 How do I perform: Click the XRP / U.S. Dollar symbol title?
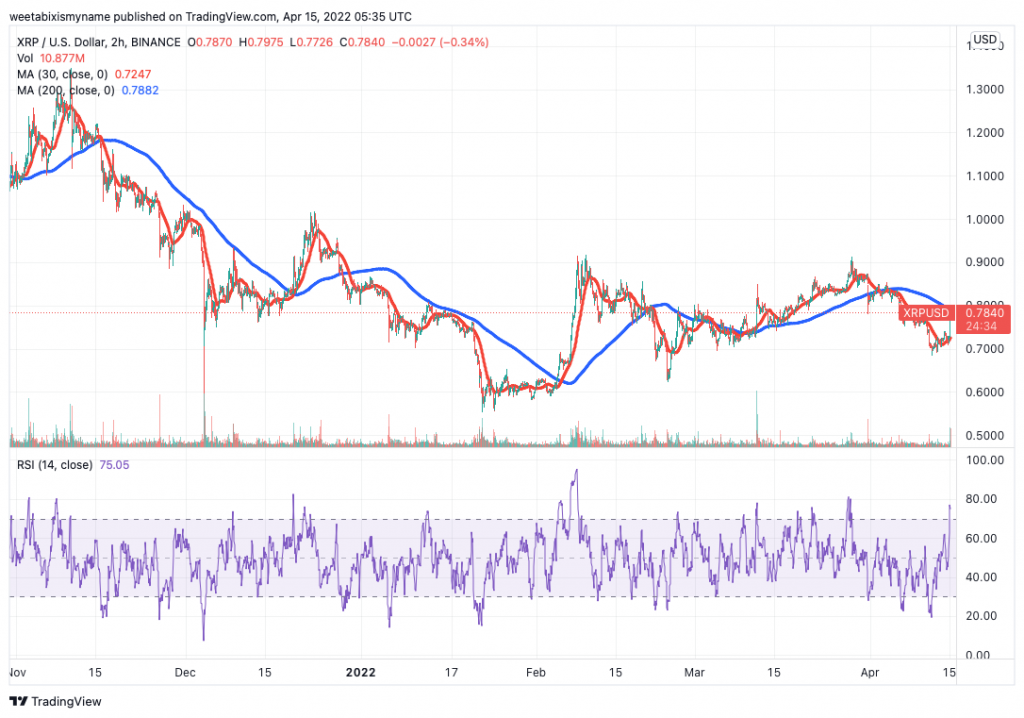[x=99, y=42]
